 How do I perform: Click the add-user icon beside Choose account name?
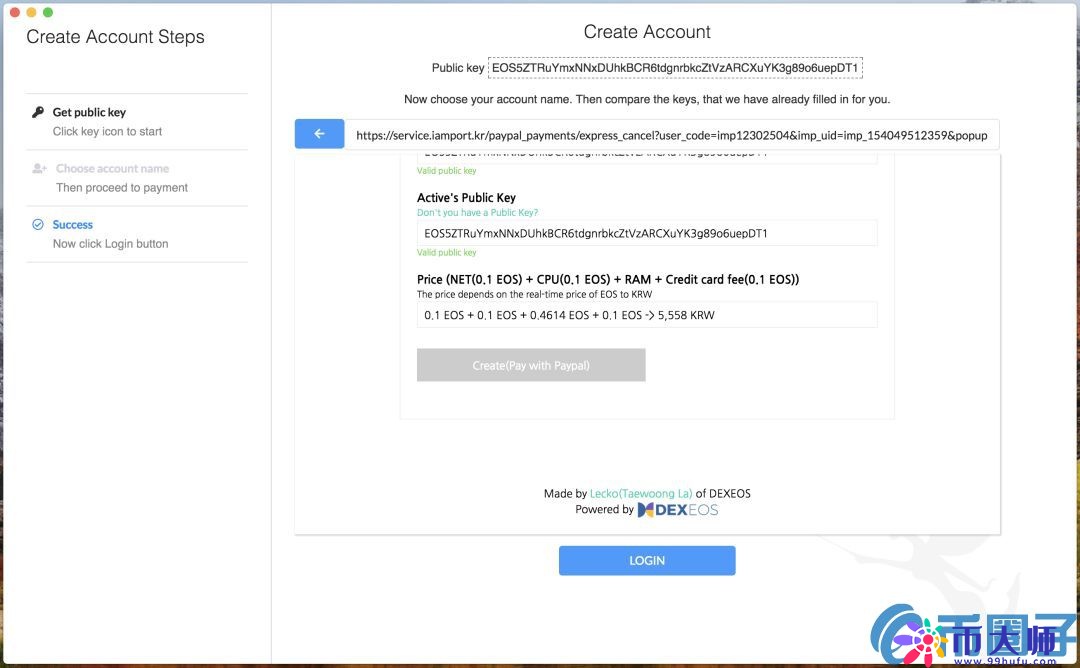click(x=39, y=169)
